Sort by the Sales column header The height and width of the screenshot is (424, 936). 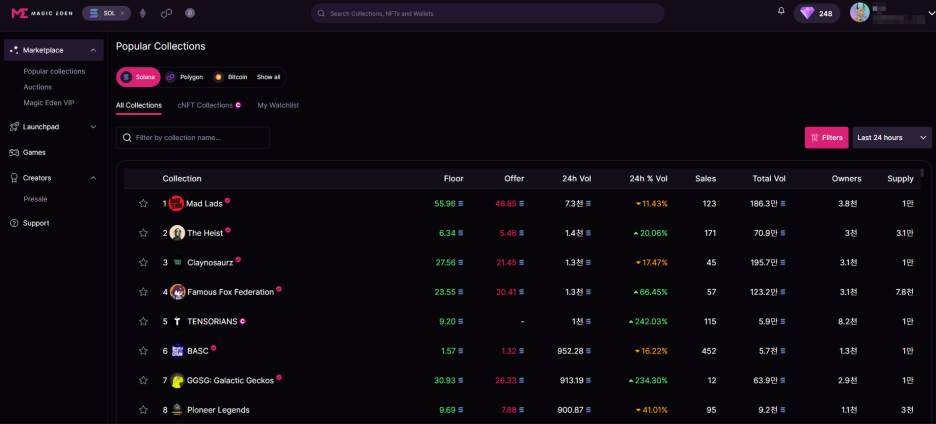(706, 179)
